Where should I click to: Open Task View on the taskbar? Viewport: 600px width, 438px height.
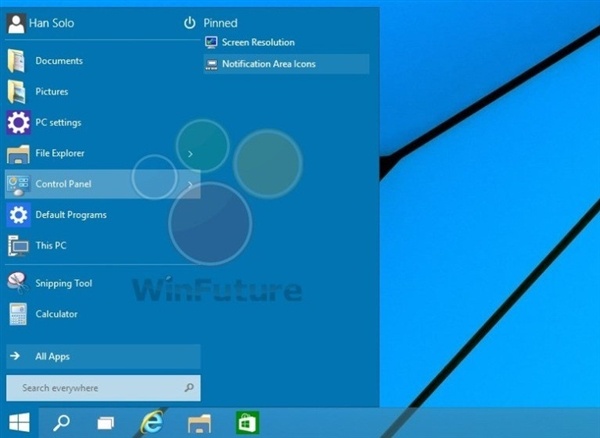coord(106,423)
